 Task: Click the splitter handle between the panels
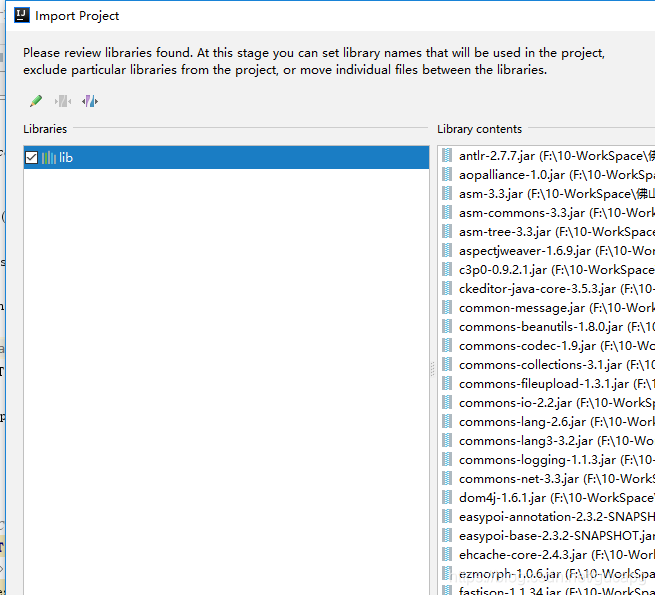pos(433,369)
